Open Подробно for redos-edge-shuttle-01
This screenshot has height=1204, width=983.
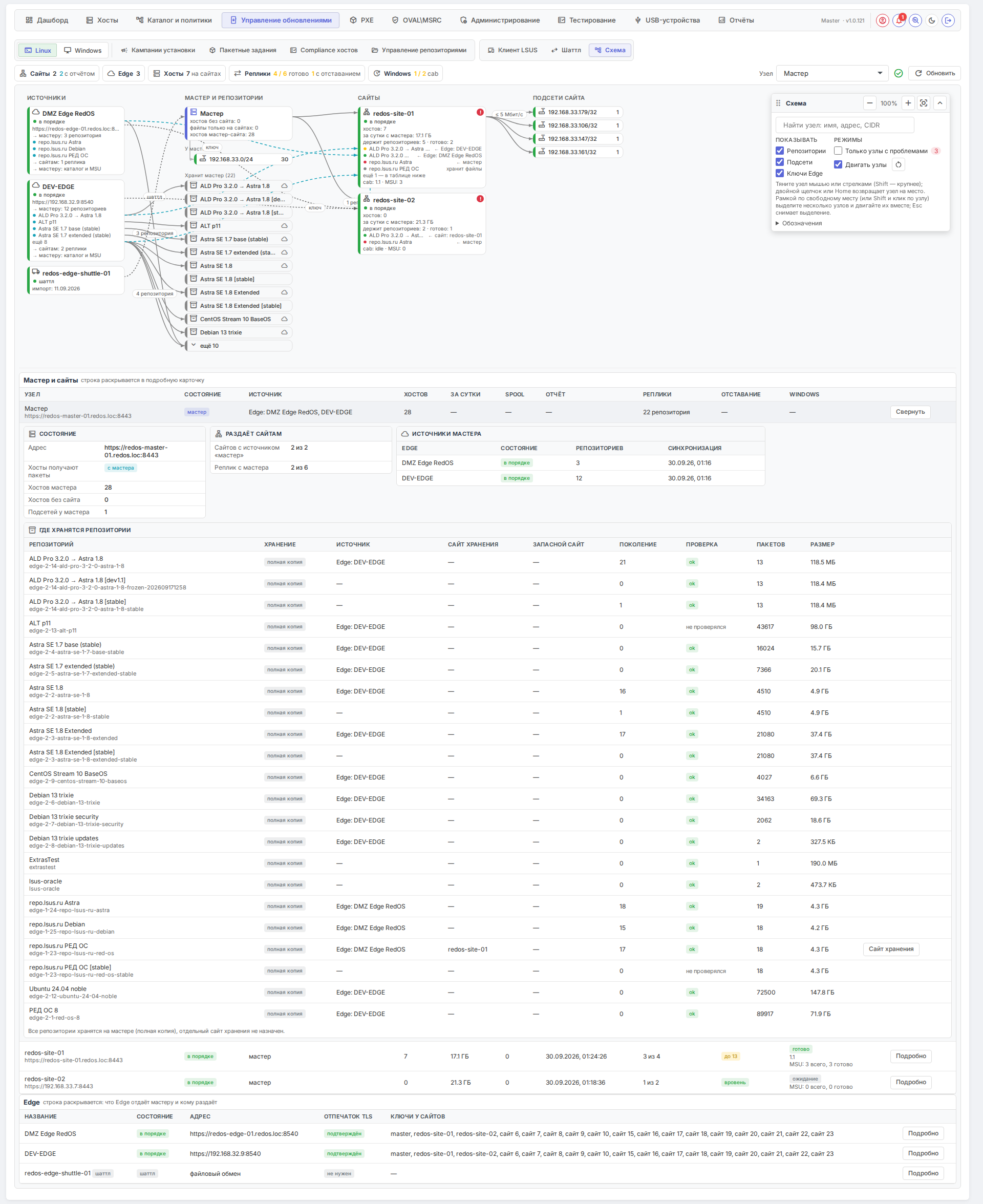point(923,1173)
